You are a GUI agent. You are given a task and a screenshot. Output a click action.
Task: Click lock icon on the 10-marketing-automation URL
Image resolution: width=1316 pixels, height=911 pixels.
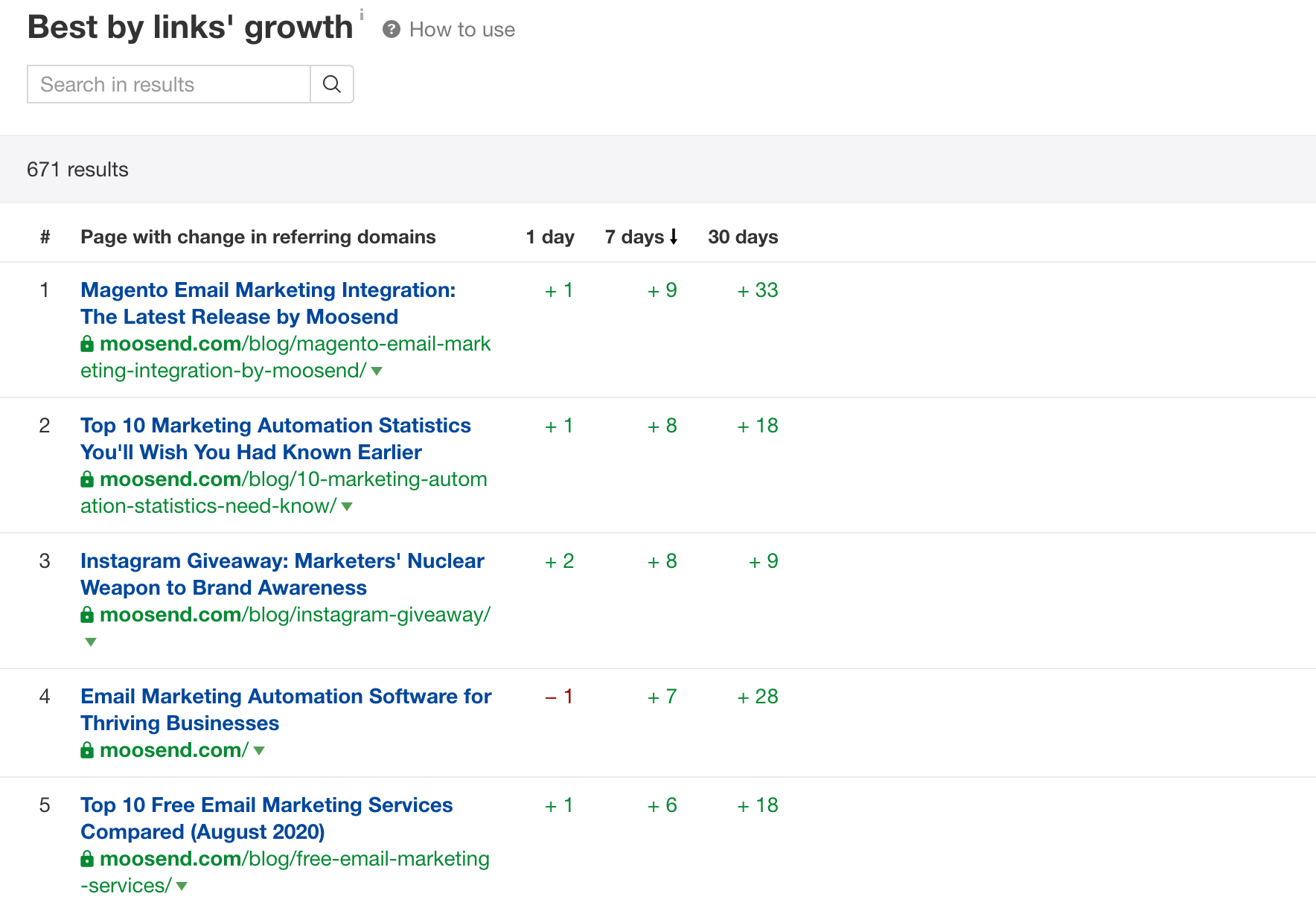click(x=87, y=479)
